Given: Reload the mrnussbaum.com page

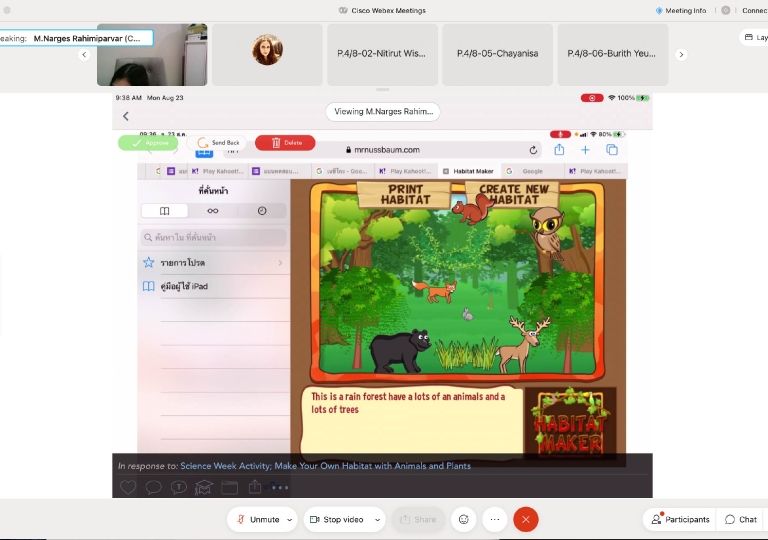Looking at the screenshot, I should tap(533, 150).
